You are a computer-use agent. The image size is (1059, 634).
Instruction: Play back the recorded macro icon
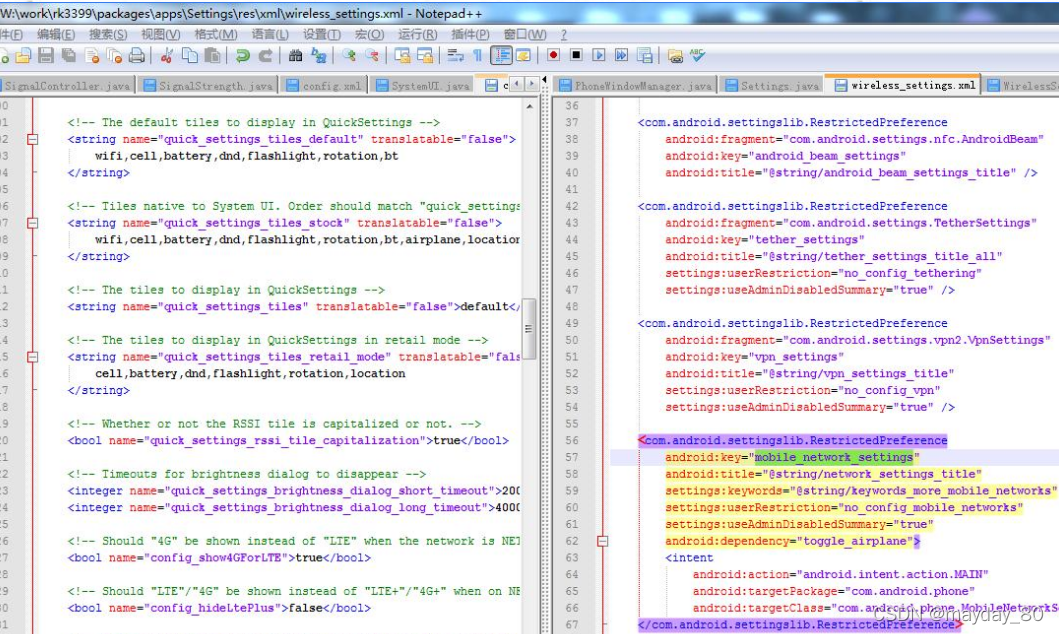coord(599,55)
